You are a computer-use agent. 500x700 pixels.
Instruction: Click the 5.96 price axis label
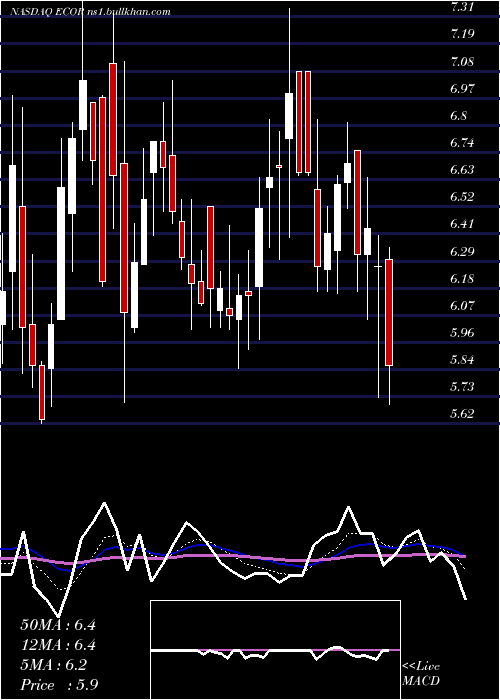point(462,333)
